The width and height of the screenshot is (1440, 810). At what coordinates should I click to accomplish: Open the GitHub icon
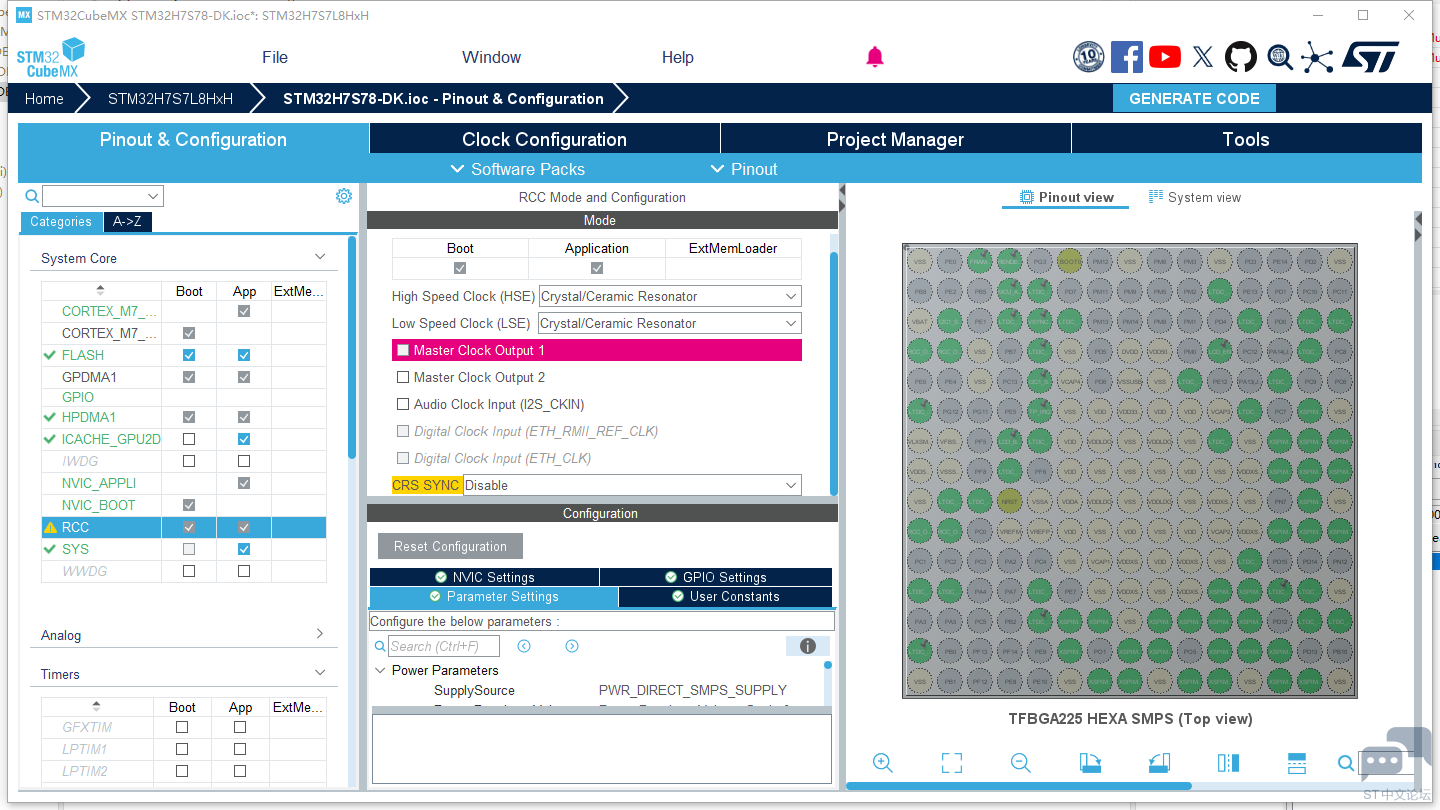(1241, 57)
